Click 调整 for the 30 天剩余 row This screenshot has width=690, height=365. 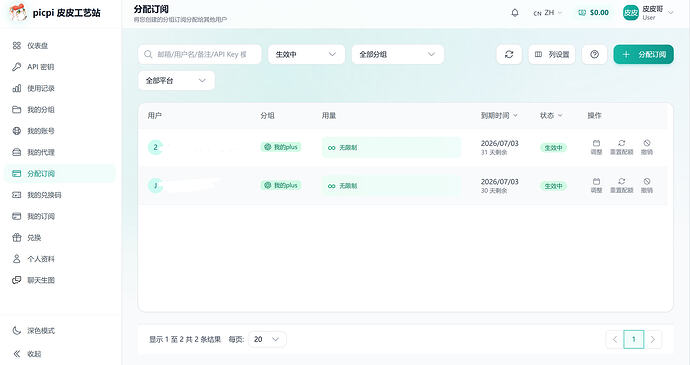click(596, 186)
